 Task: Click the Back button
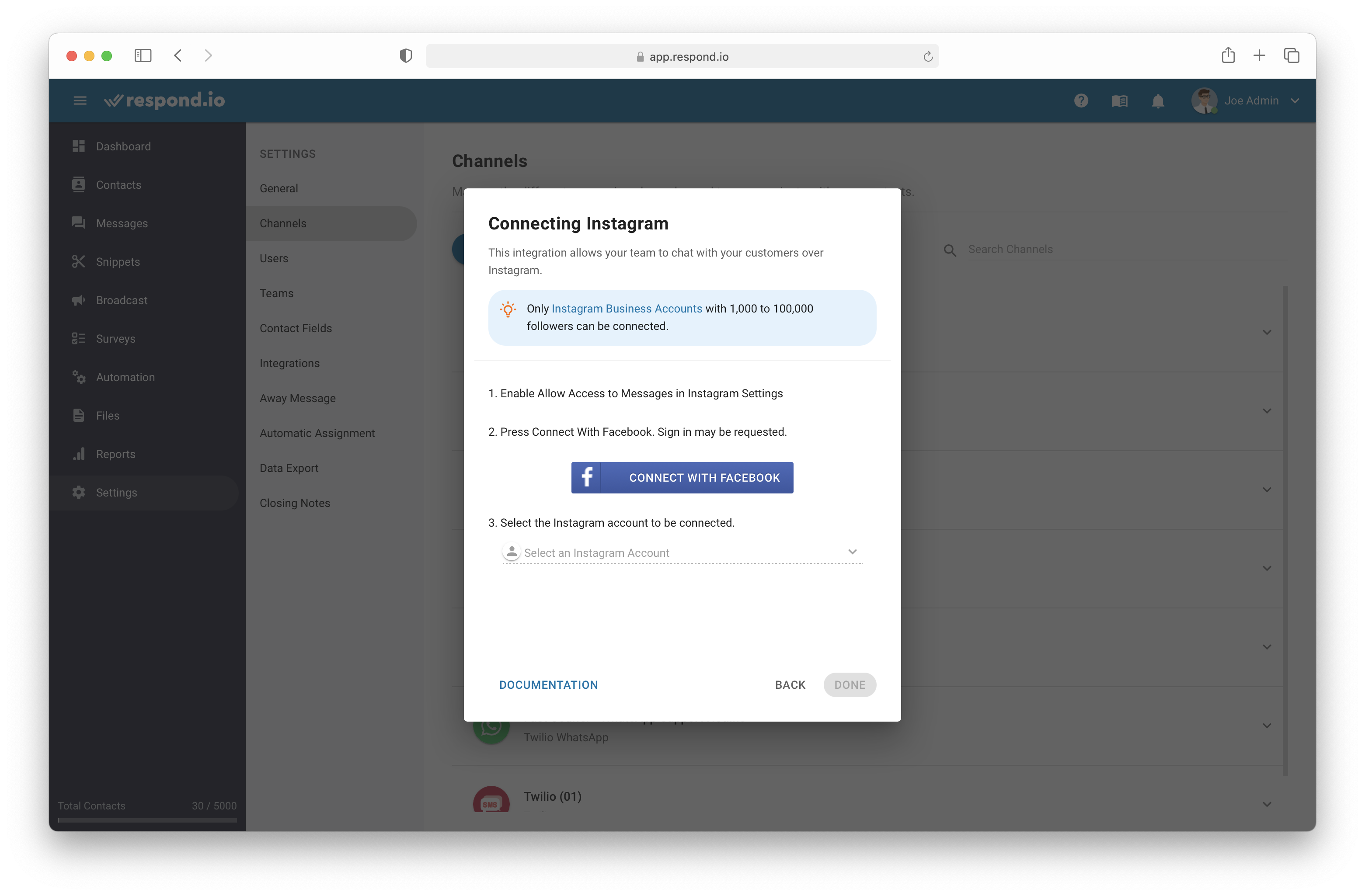(790, 684)
